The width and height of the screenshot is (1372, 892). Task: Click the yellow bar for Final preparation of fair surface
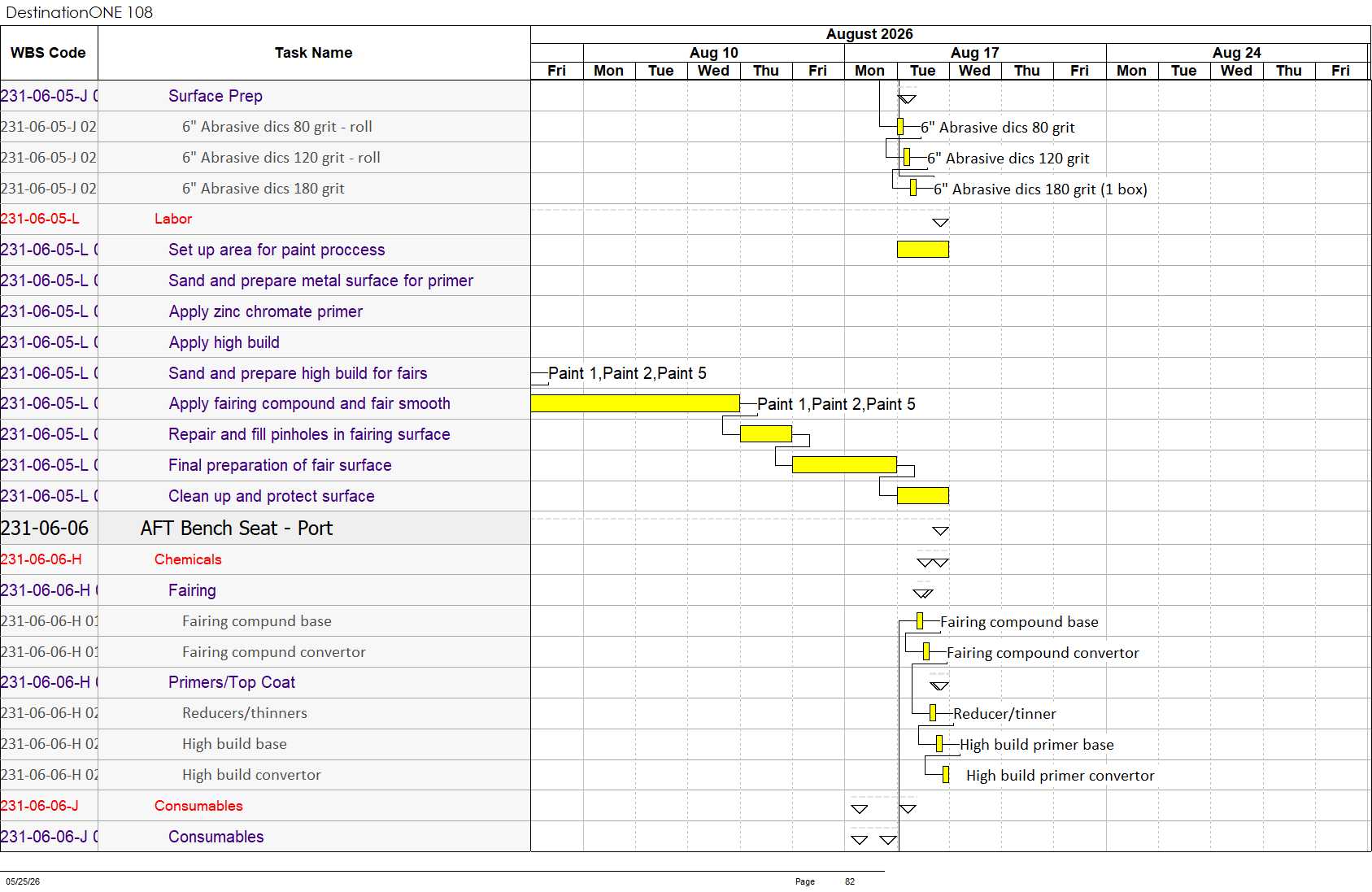[844, 465]
